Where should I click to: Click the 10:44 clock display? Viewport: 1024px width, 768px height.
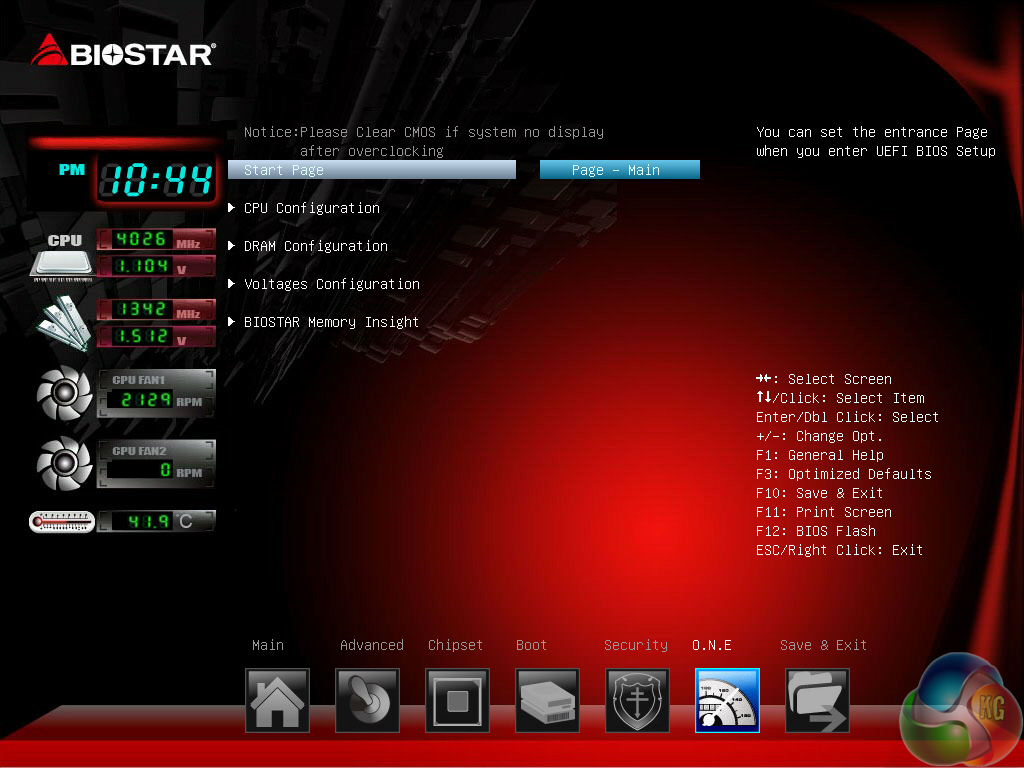click(x=157, y=180)
